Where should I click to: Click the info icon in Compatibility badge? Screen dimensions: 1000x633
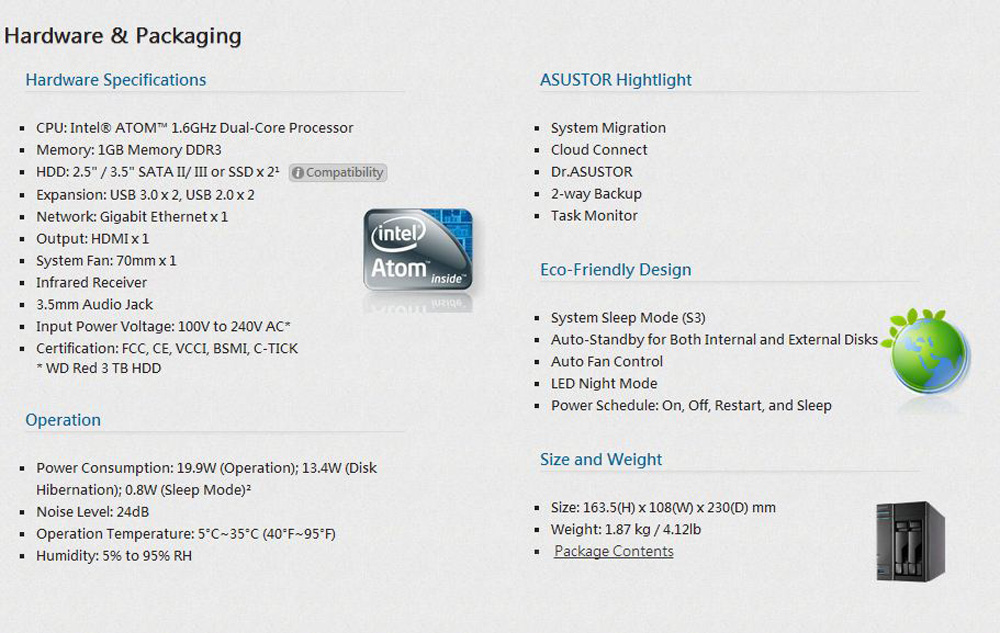pos(298,173)
